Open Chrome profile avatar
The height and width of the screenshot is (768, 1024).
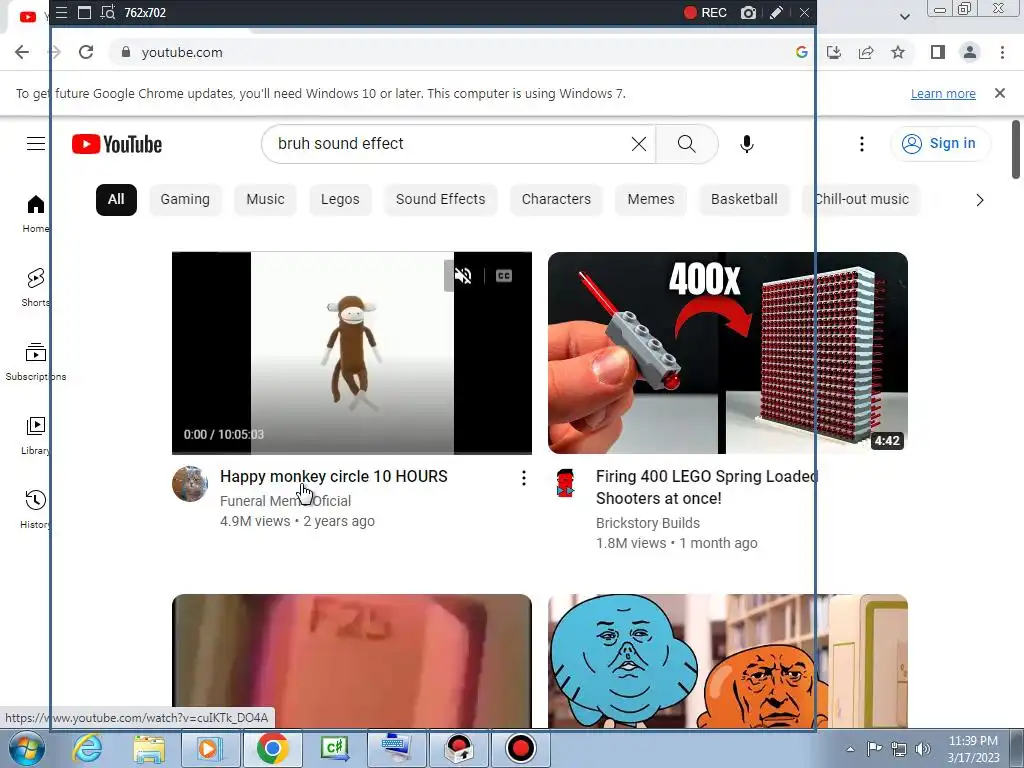[970, 52]
